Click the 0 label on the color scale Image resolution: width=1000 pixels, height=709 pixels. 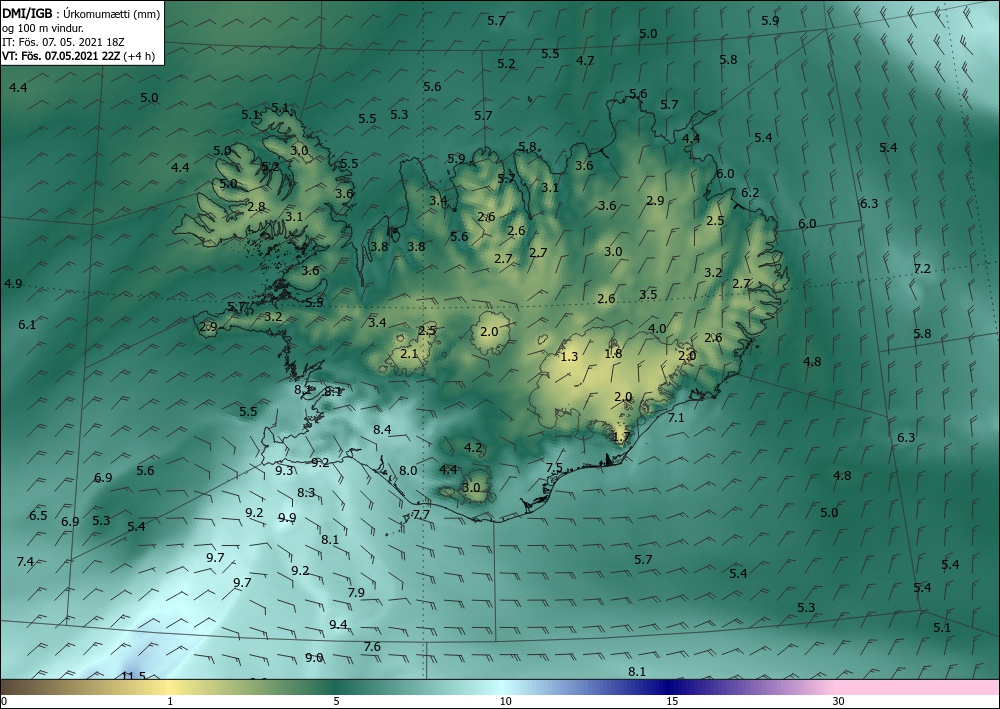(4, 701)
